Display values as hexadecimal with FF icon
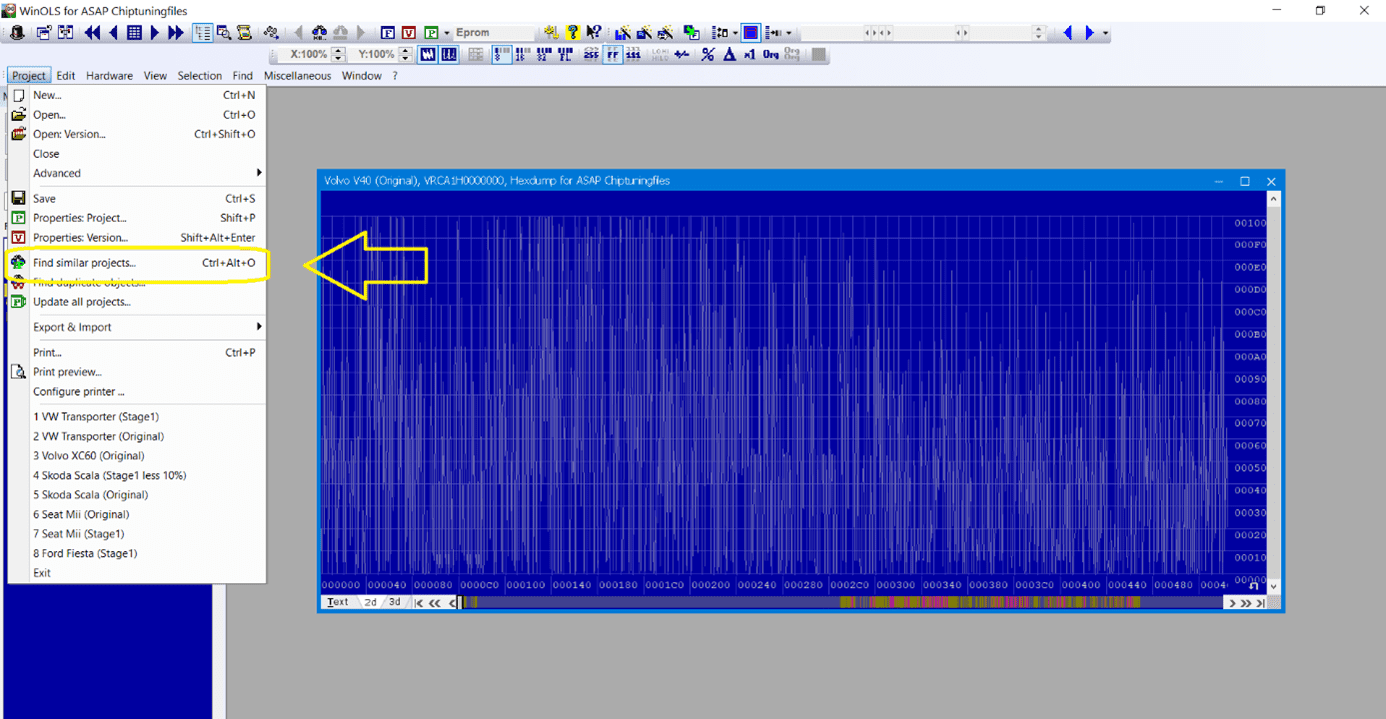This screenshot has width=1386, height=719. [613, 55]
